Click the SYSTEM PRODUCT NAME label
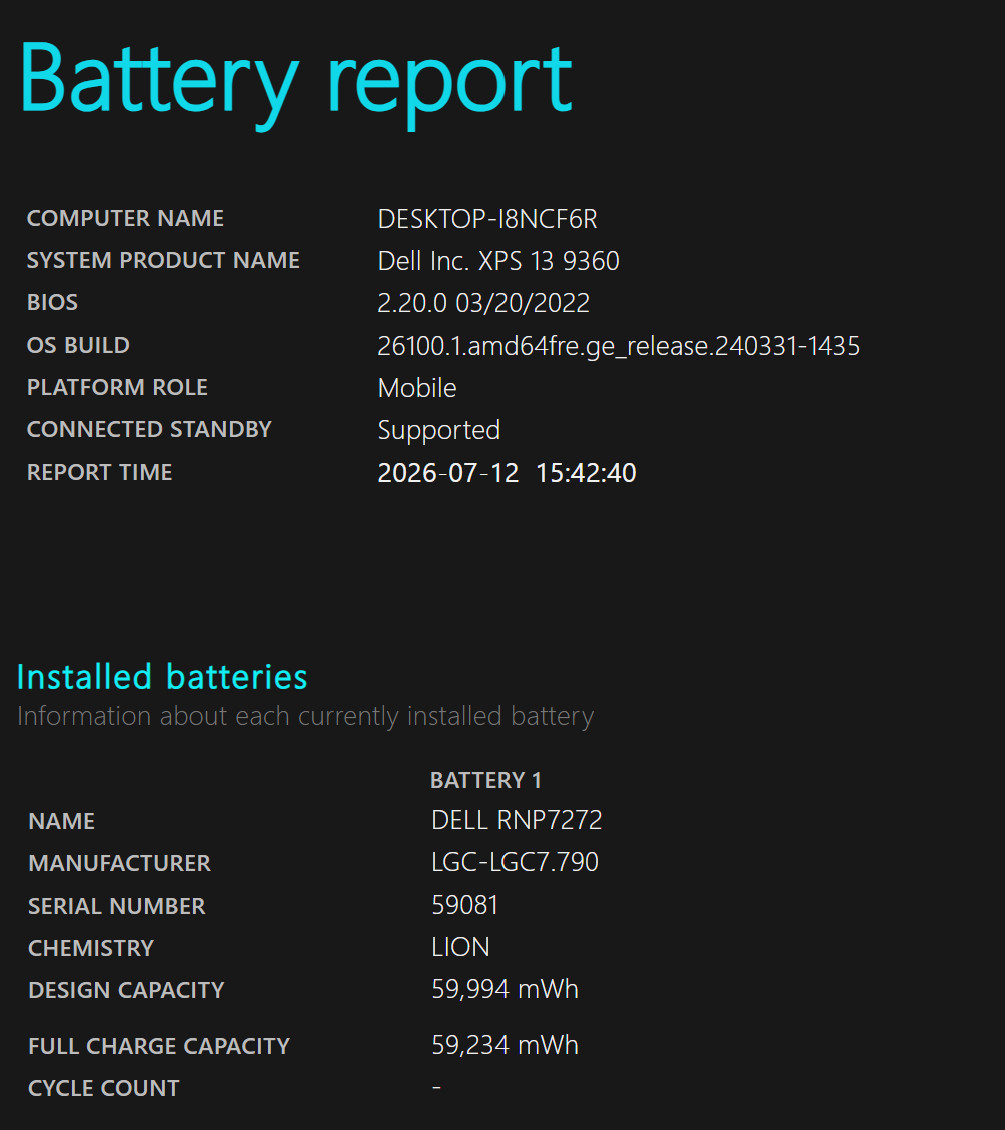This screenshot has width=1005, height=1130. (164, 260)
